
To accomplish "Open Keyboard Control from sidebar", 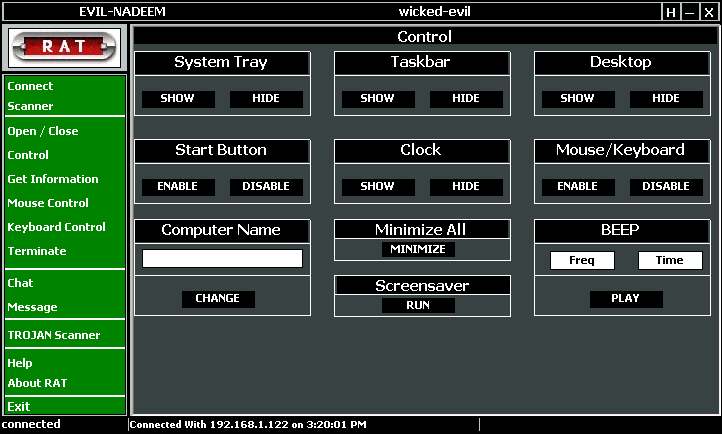I will [x=56, y=227].
